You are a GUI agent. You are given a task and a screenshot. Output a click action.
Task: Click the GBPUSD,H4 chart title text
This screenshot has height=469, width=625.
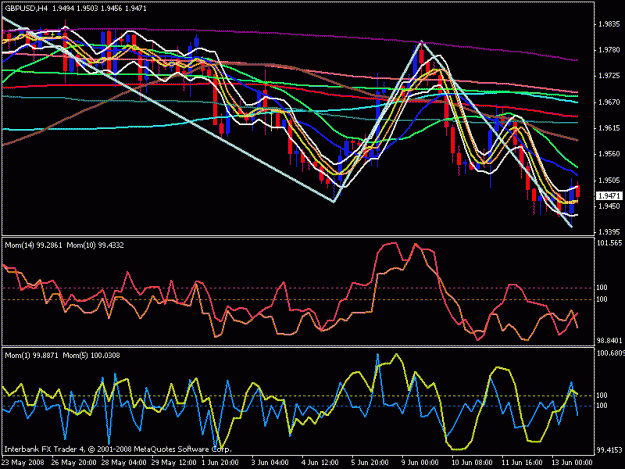click(26, 8)
